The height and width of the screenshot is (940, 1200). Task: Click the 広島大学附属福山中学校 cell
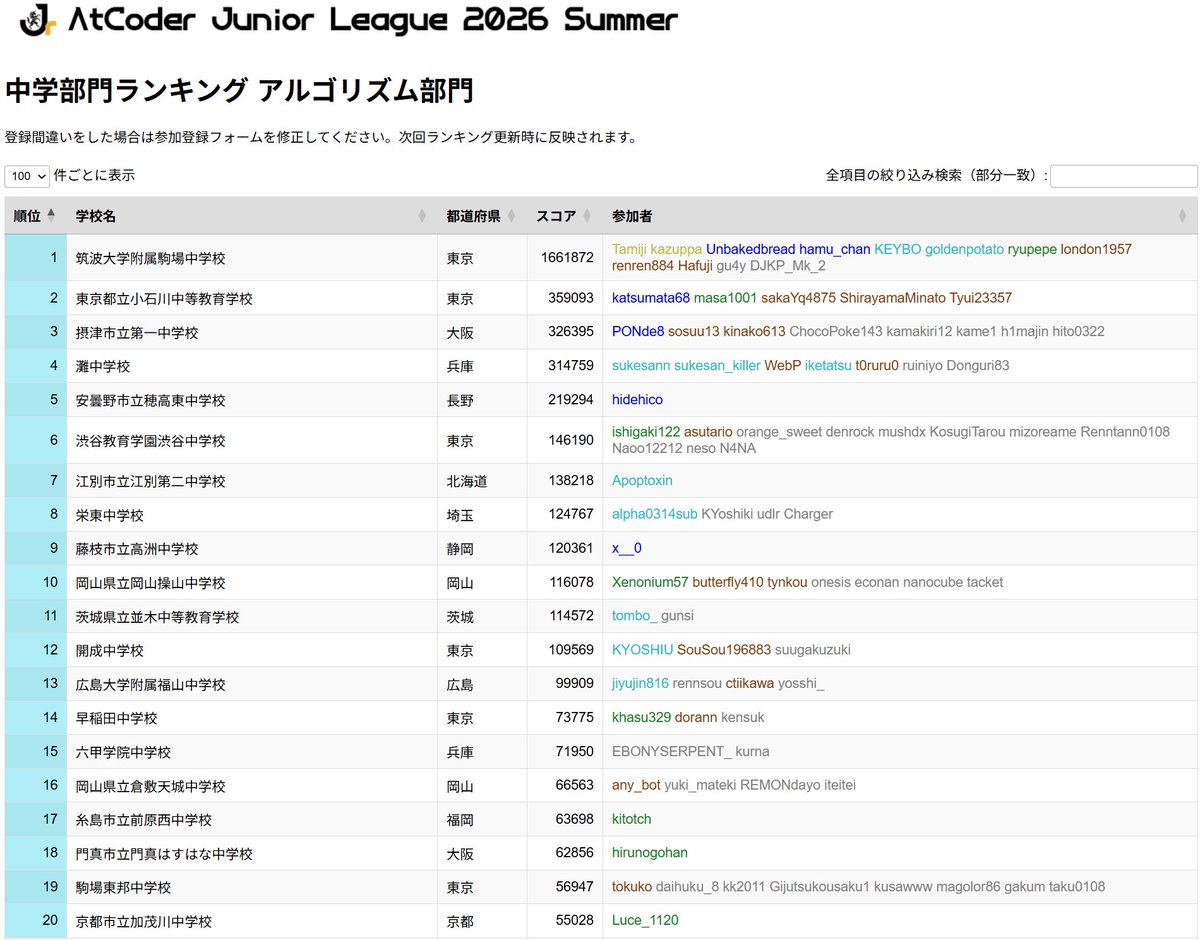[x=252, y=685]
